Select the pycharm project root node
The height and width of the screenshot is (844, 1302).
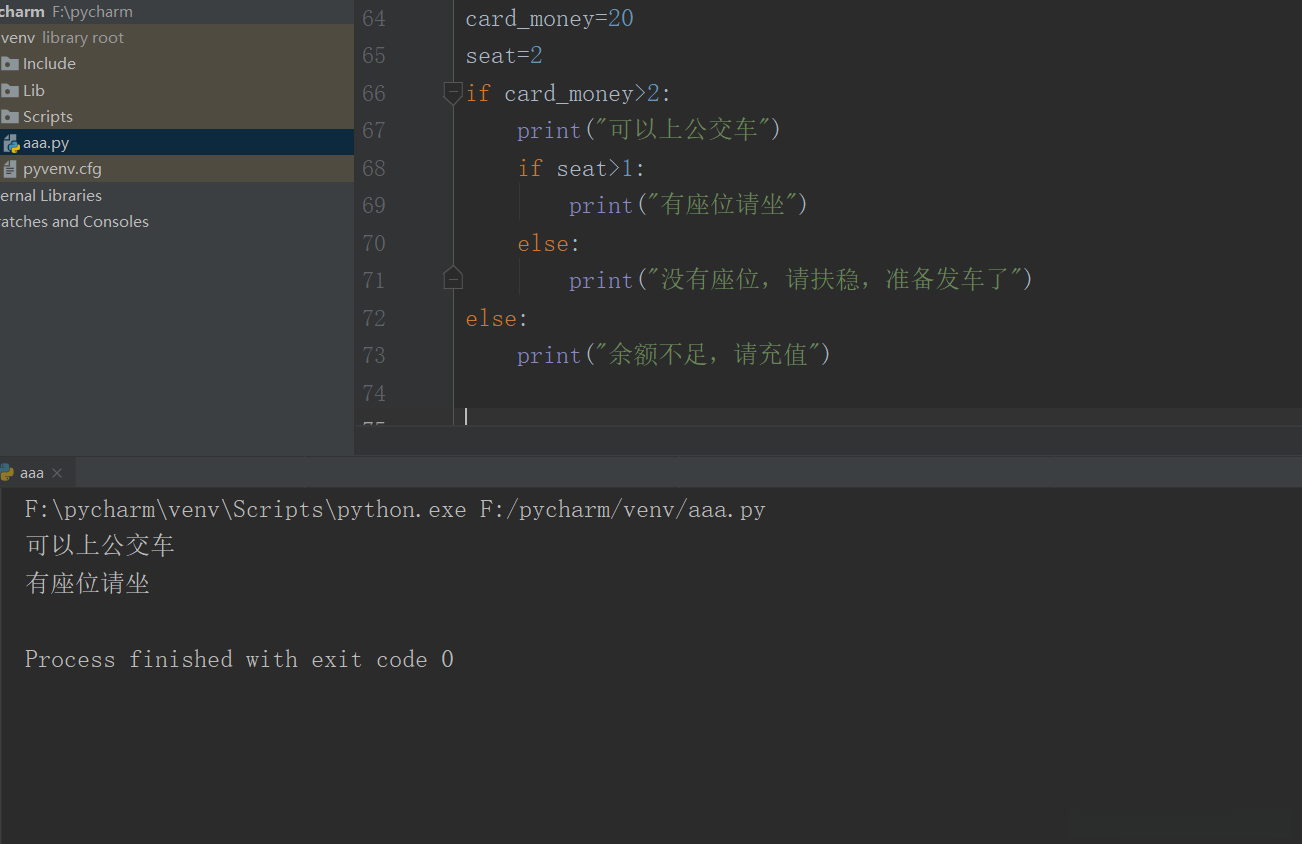tap(23, 12)
